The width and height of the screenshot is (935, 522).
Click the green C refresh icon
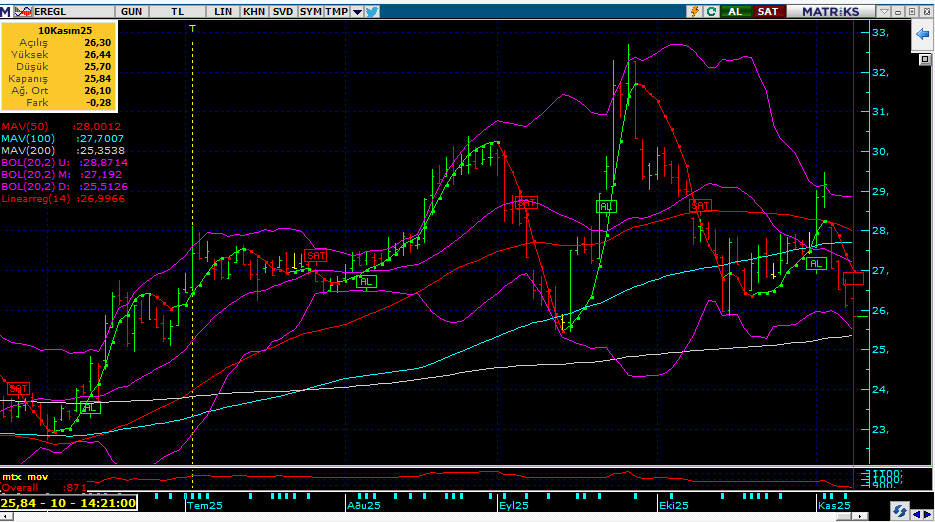click(x=711, y=11)
